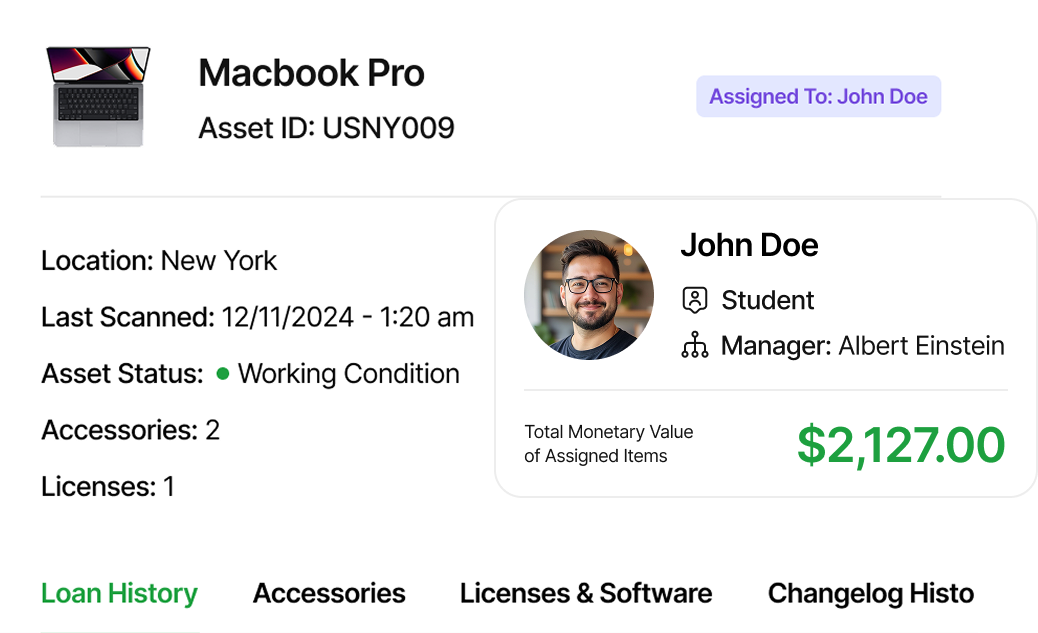1038x633 pixels.
Task: Click the Assigned To: John Doe badge
Action: pos(818,97)
